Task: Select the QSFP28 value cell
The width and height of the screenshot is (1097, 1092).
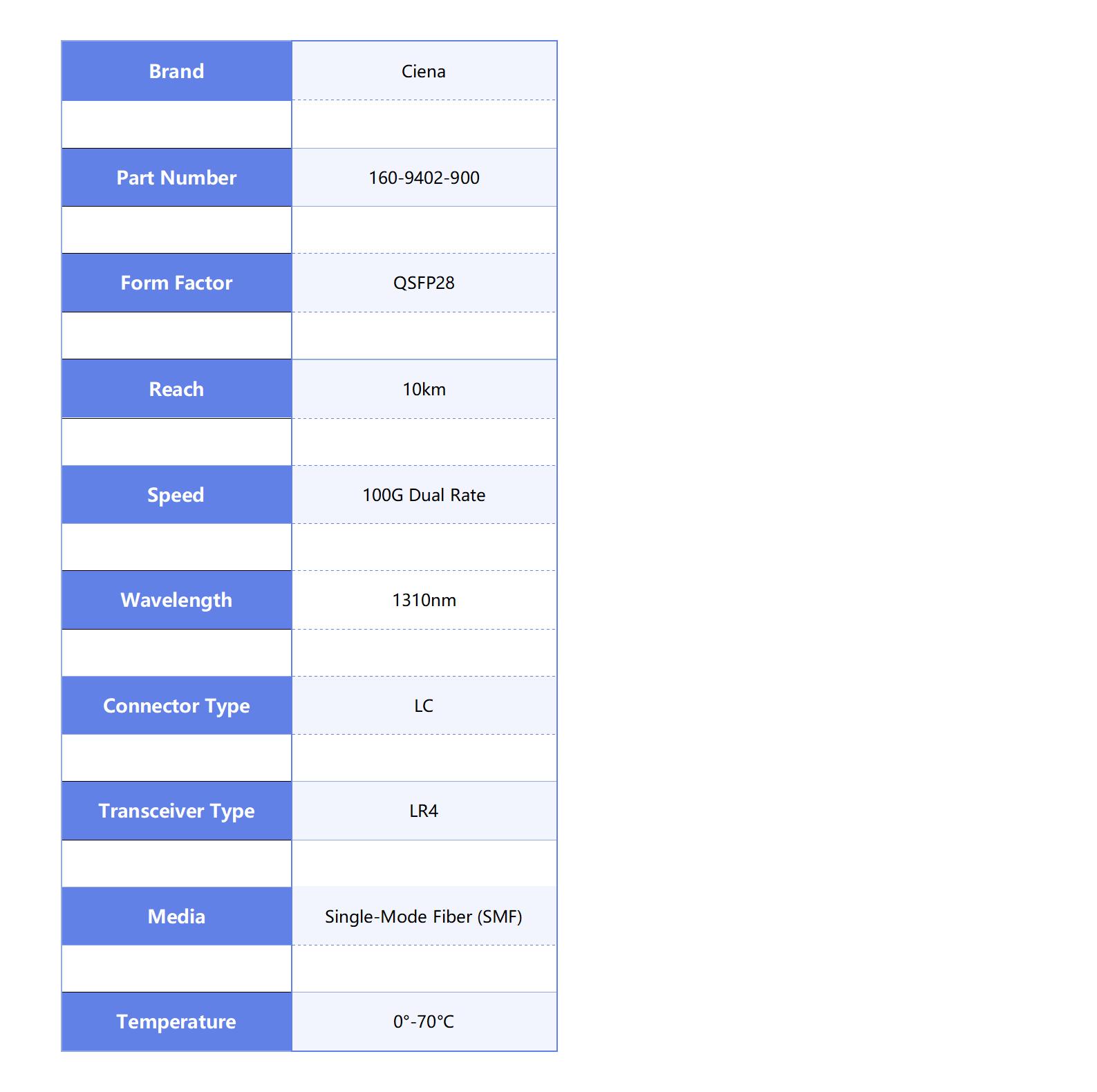Action: pos(424,283)
